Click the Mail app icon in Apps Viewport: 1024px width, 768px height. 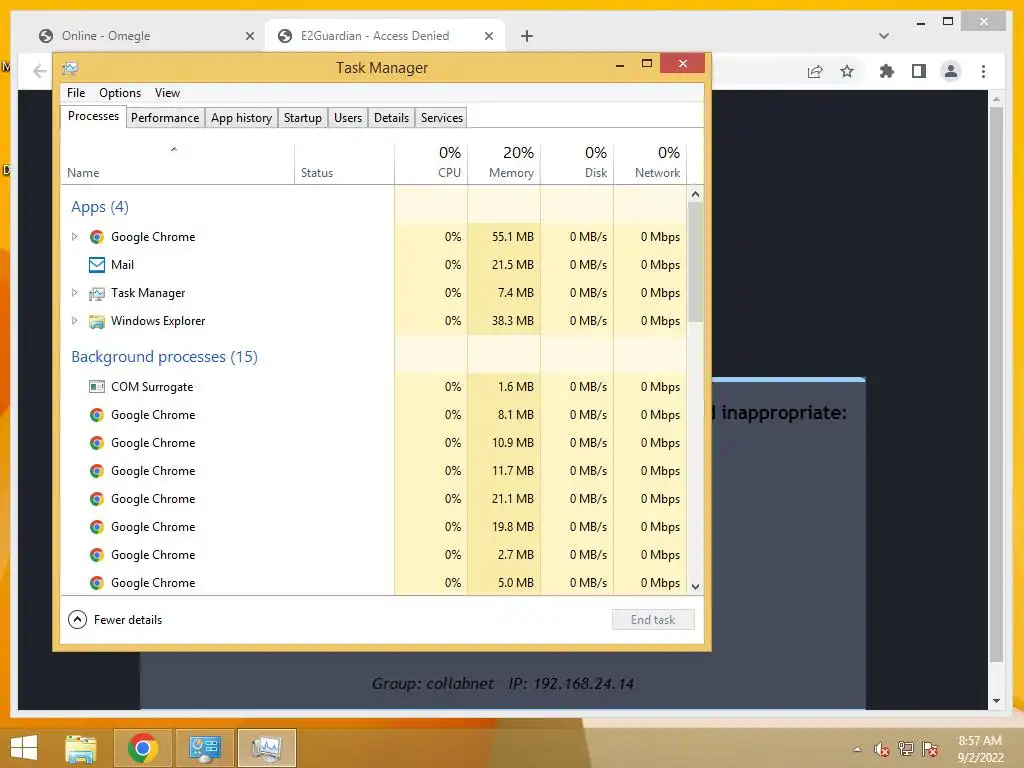pyautogui.click(x=97, y=264)
